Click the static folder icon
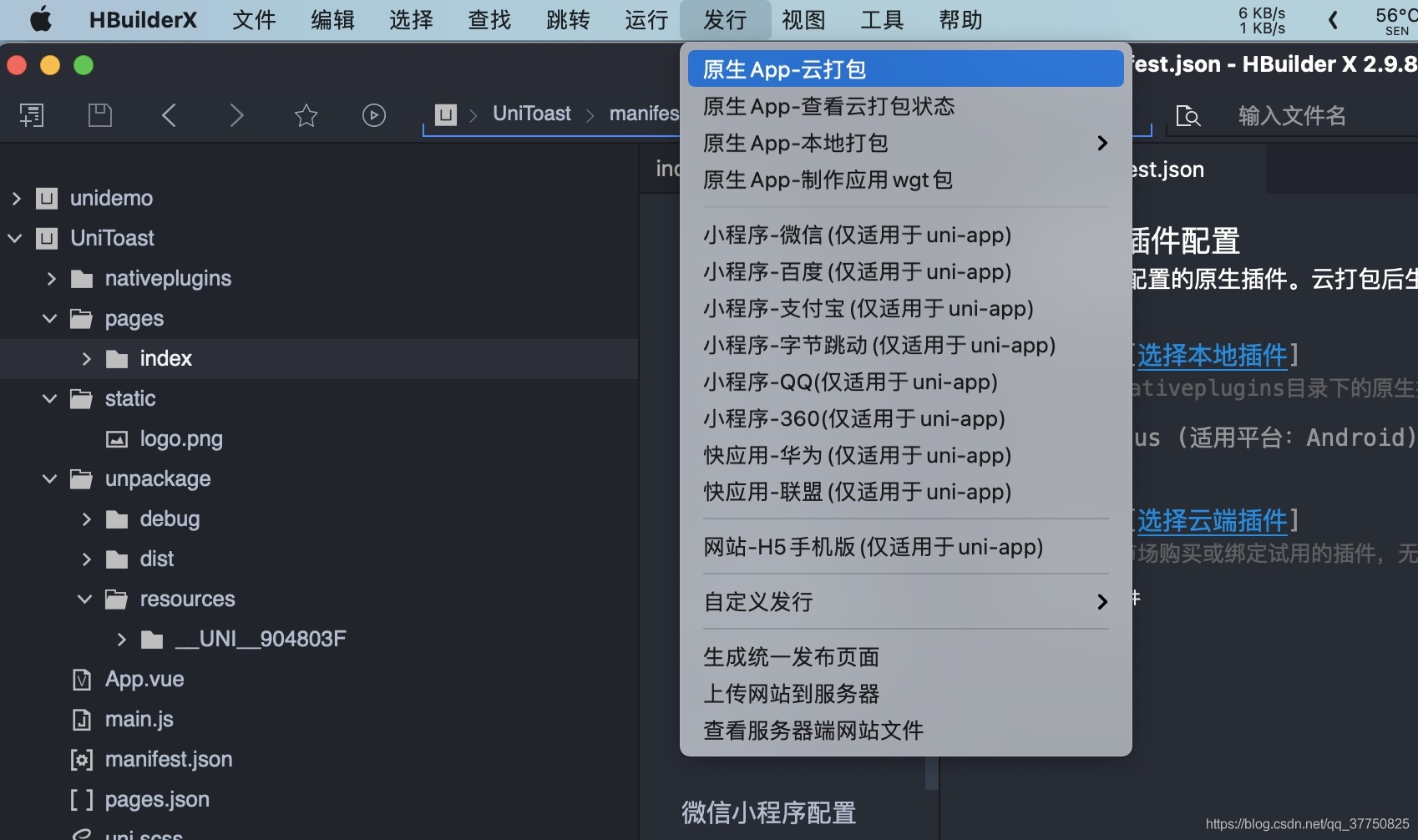The image size is (1418, 840). [82, 398]
